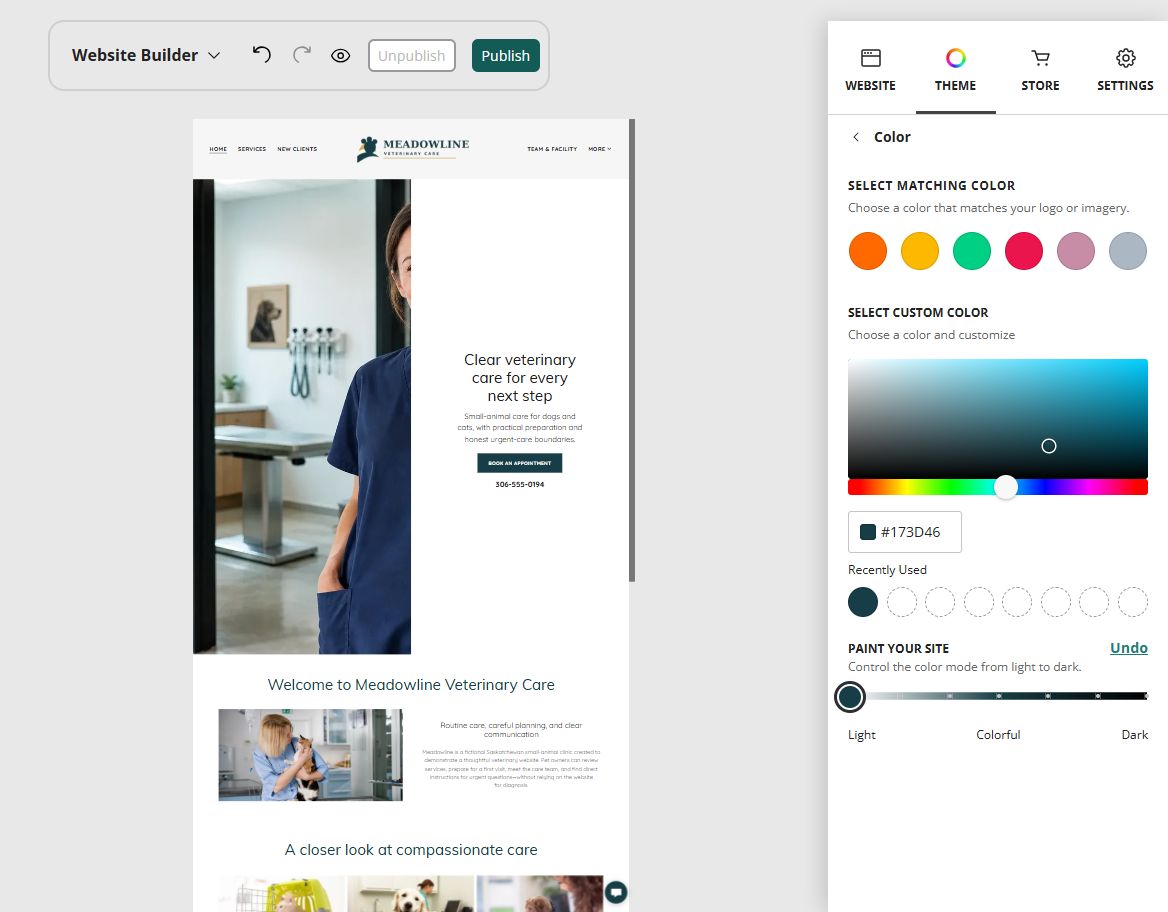Open the STORE tab
The width and height of the screenshot is (1168, 912).
[1040, 71]
